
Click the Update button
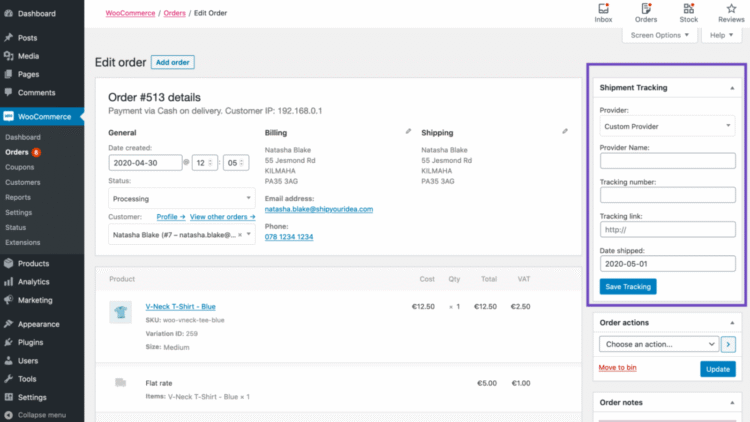pos(718,369)
